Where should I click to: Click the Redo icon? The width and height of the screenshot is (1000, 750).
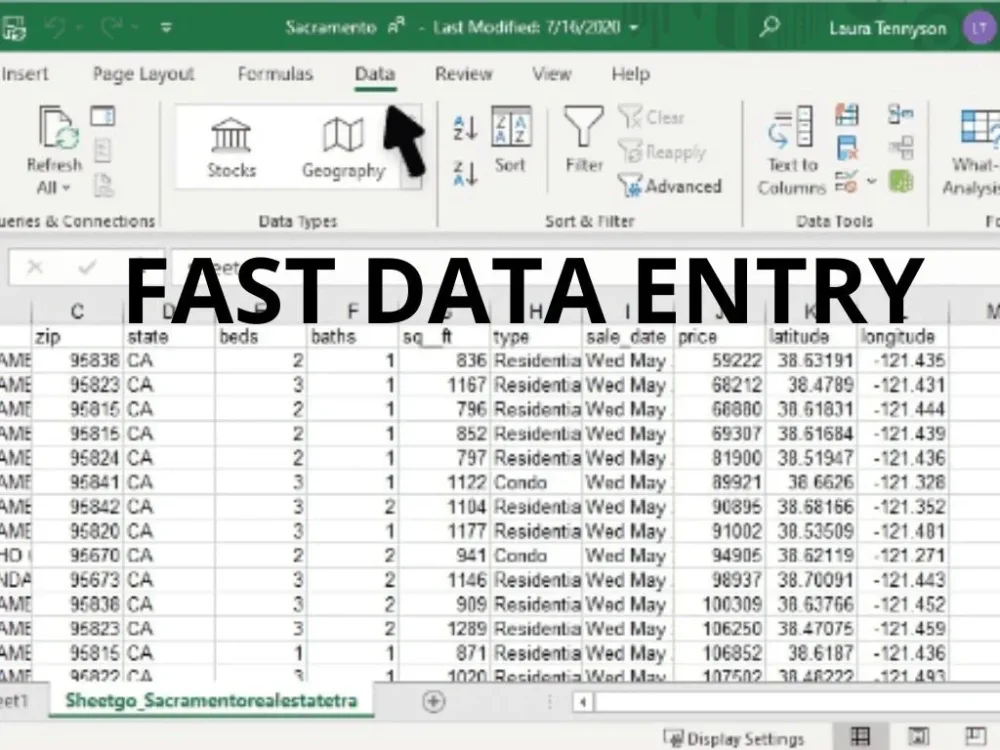112,27
